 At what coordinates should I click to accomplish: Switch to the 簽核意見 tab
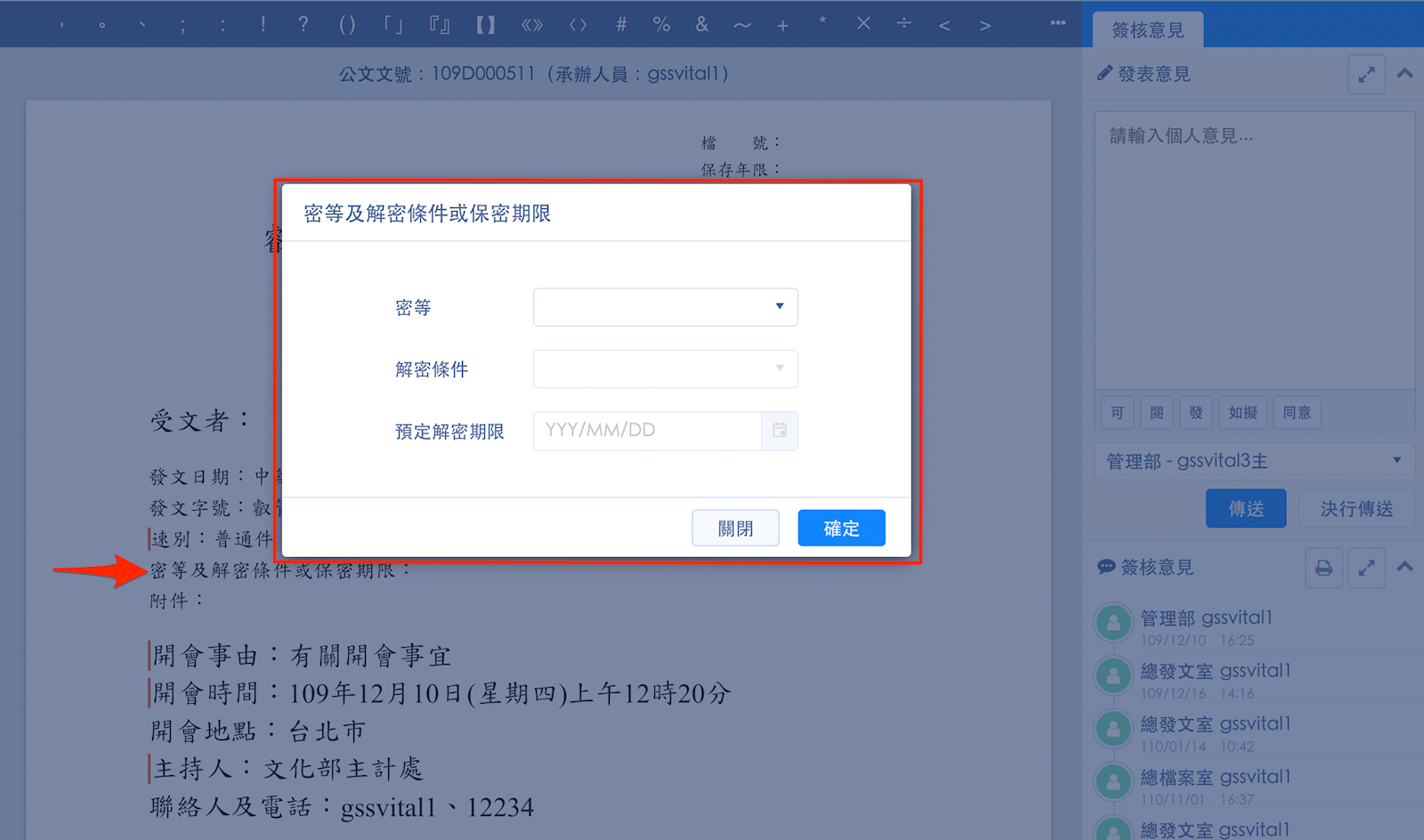click(x=1148, y=30)
